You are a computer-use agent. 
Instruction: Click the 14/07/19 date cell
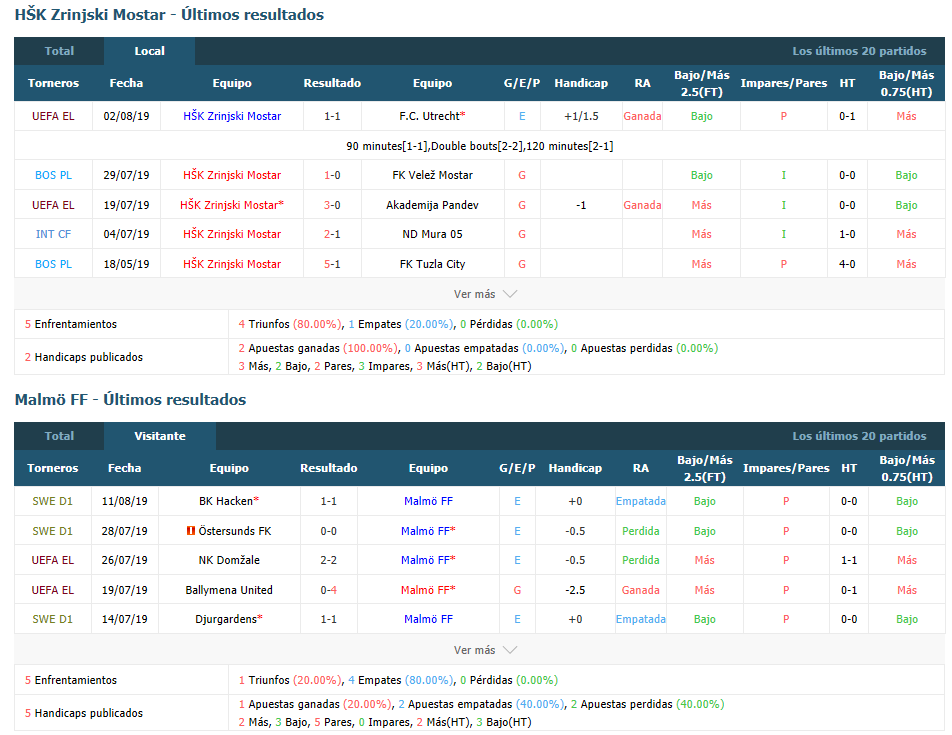pos(124,619)
